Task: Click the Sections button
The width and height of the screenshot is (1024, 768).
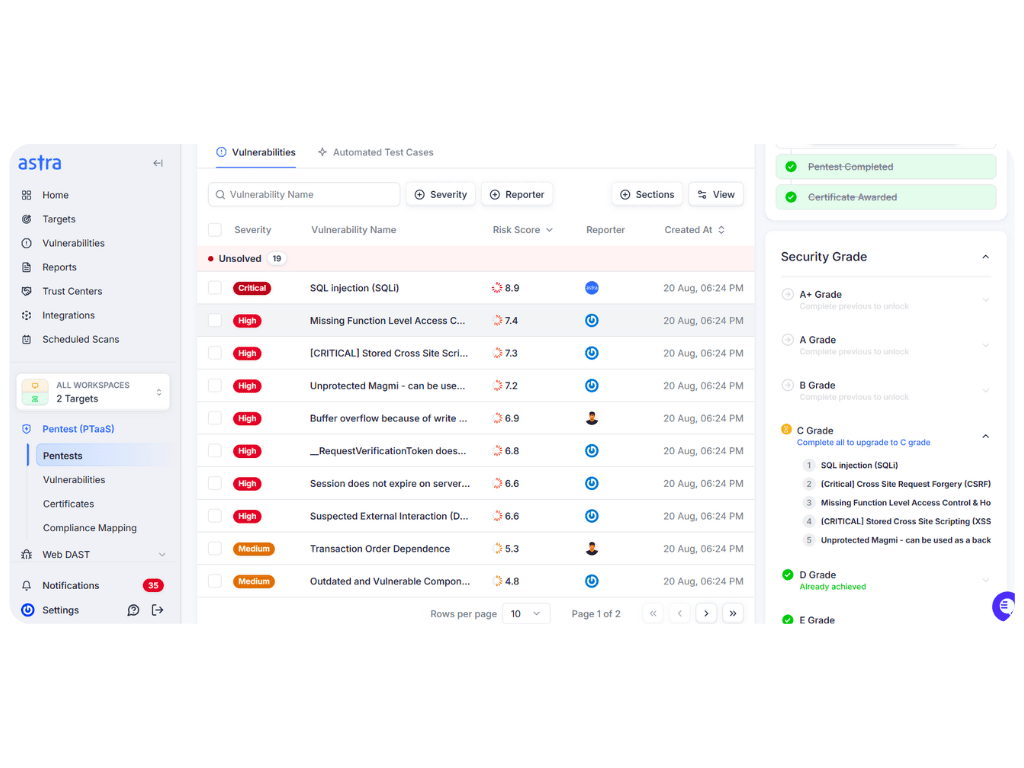Action: coord(647,195)
